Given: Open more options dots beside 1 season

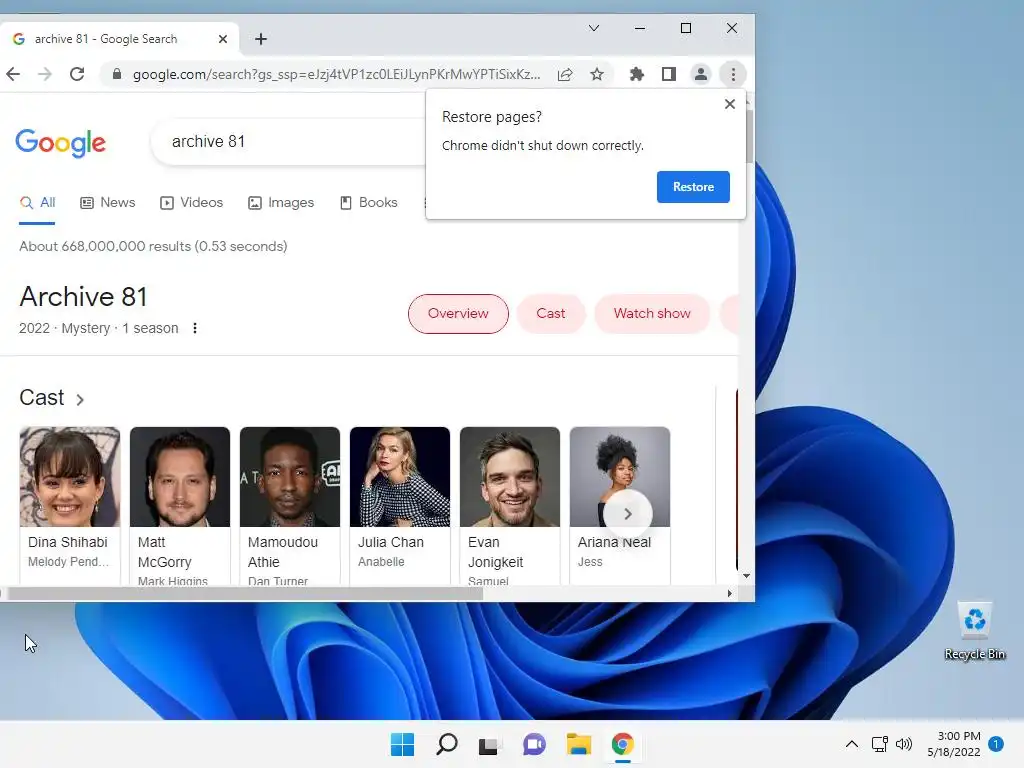Looking at the screenshot, I should click(195, 328).
